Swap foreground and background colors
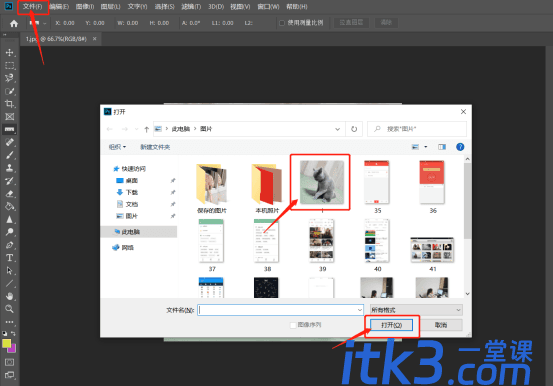 [13, 333]
